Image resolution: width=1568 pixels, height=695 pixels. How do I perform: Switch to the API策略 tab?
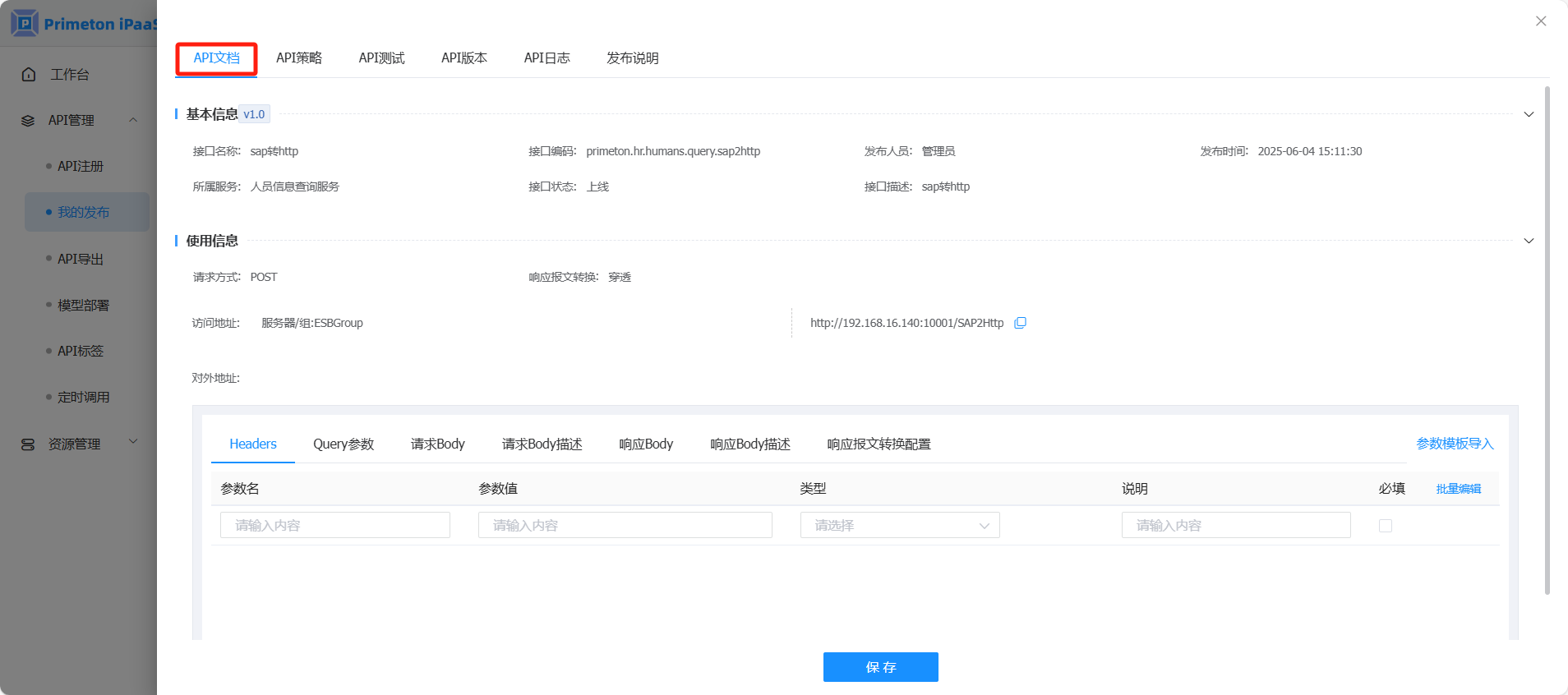(x=299, y=58)
